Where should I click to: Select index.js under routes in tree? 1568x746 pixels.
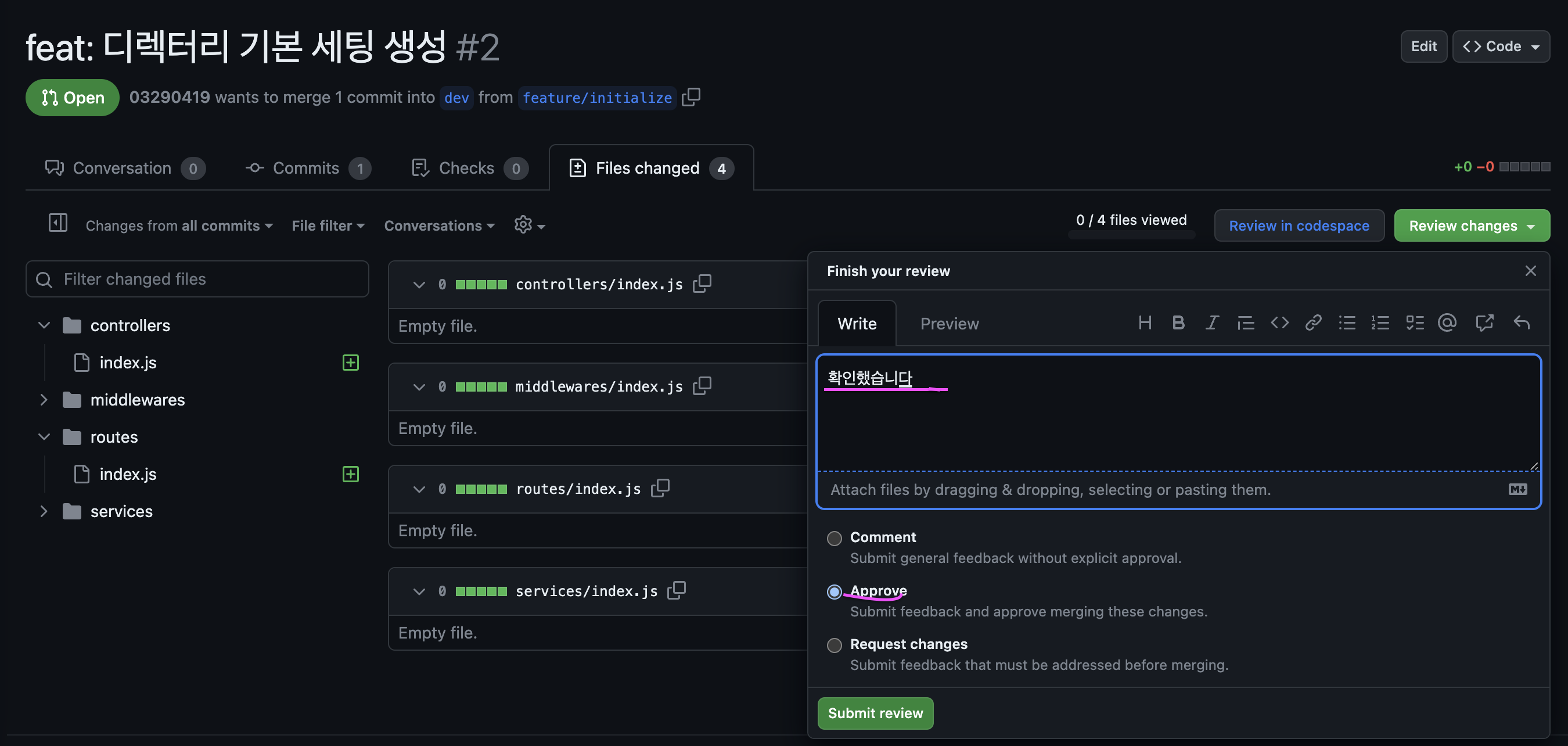coord(128,474)
